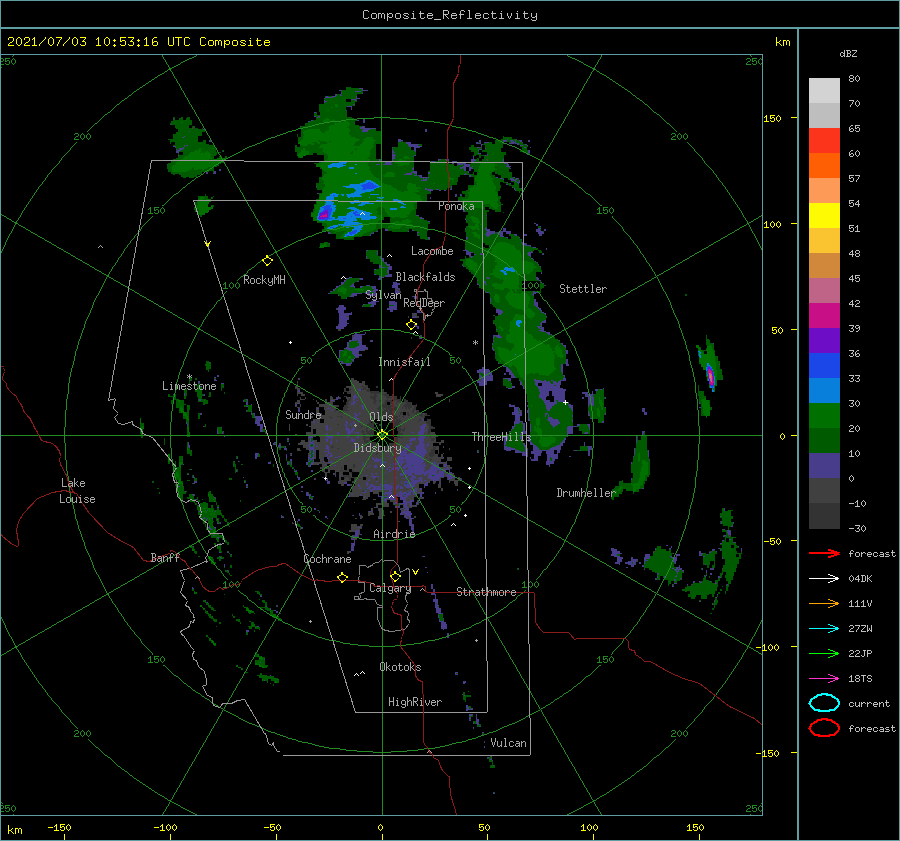
Task: Click the cyan current ellipse legend icon
Action: pyautogui.click(x=824, y=703)
